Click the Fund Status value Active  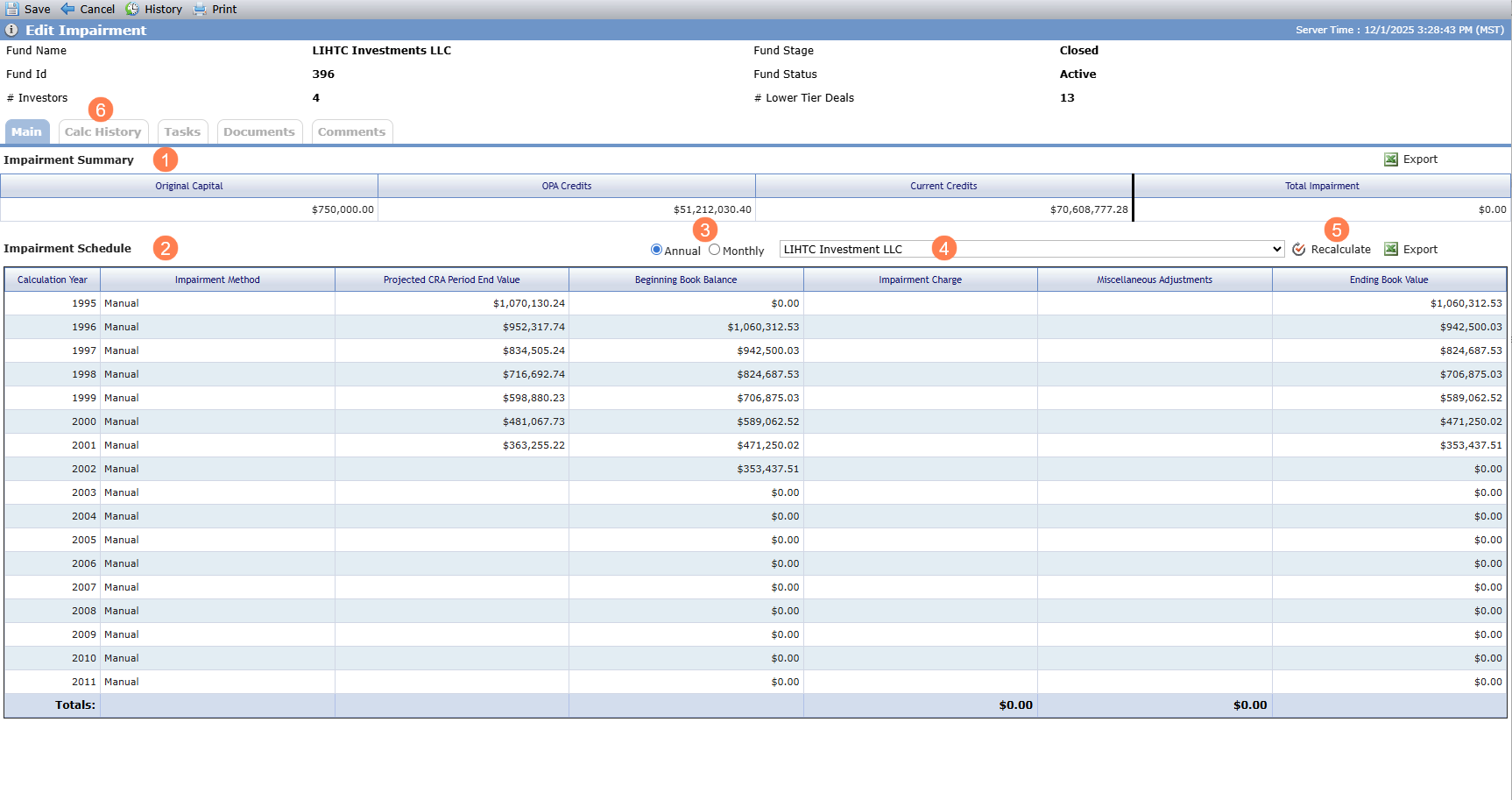click(1077, 74)
